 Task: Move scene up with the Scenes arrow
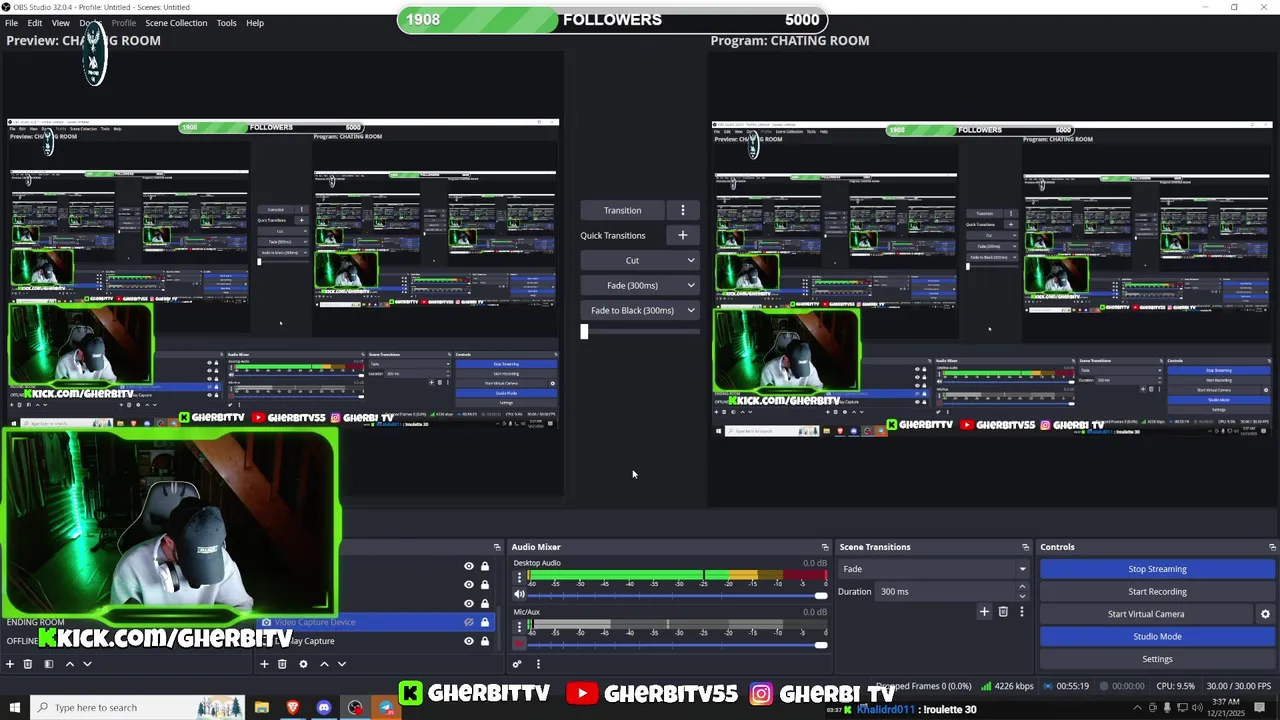[x=69, y=664]
